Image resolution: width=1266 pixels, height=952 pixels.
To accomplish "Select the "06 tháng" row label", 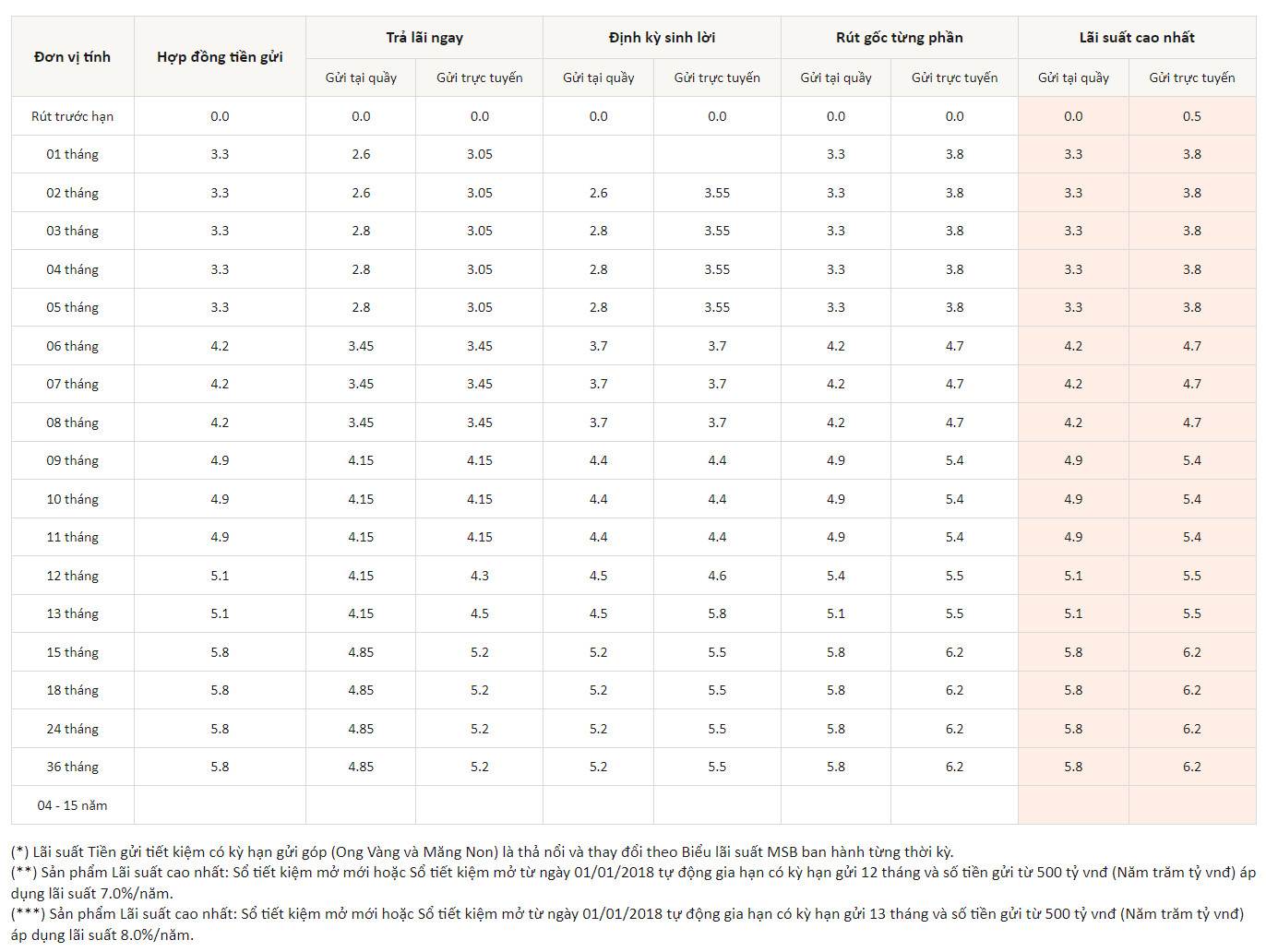I will pyautogui.click(x=72, y=346).
